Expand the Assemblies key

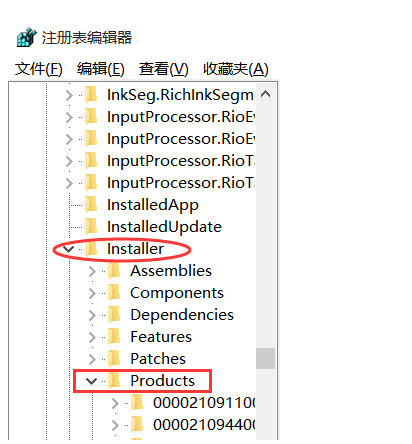click(x=92, y=271)
